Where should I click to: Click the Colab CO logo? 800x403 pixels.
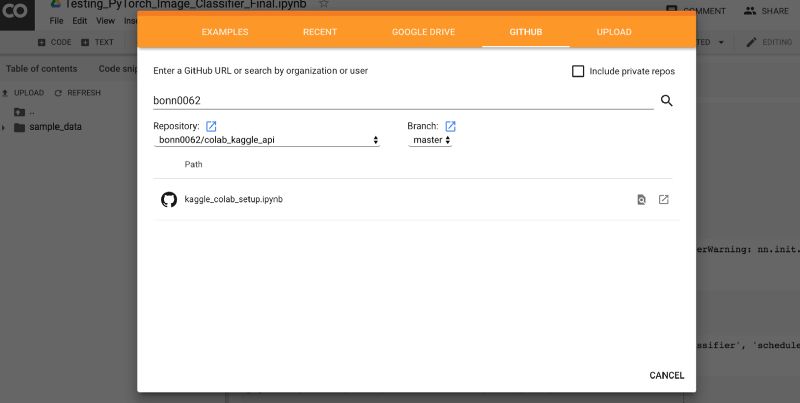coord(16,13)
